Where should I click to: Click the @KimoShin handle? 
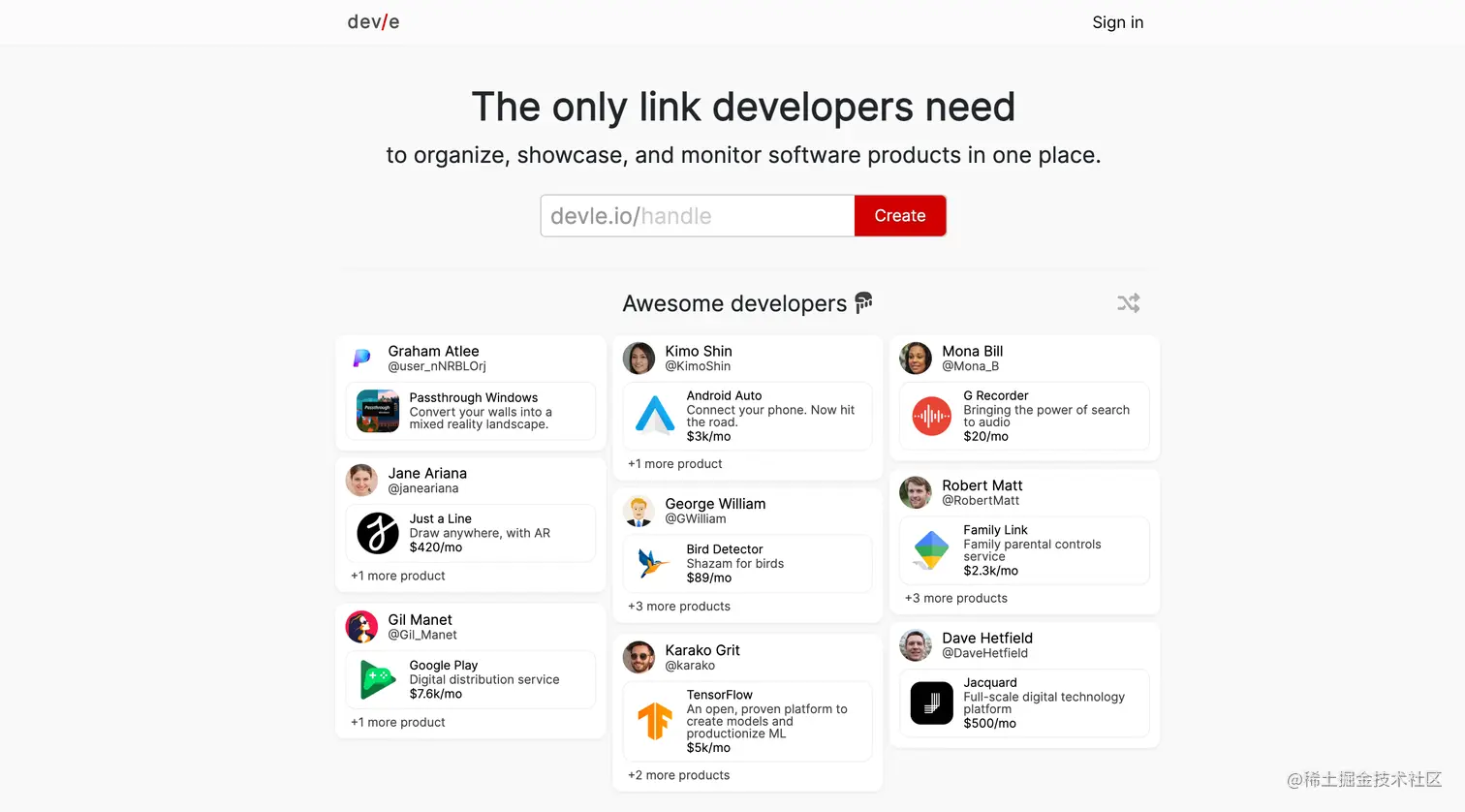tap(698, 366)
